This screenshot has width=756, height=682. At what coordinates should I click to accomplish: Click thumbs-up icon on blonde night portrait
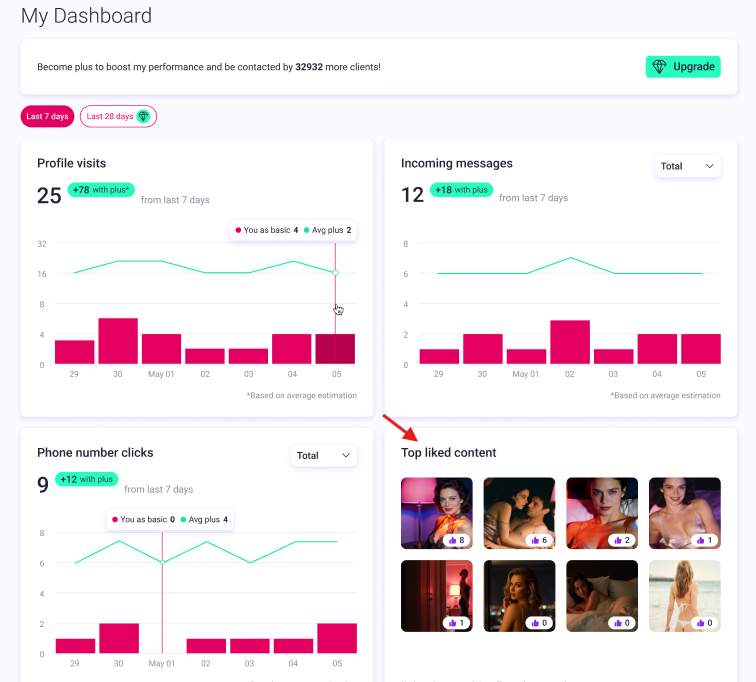coord(535,623)
